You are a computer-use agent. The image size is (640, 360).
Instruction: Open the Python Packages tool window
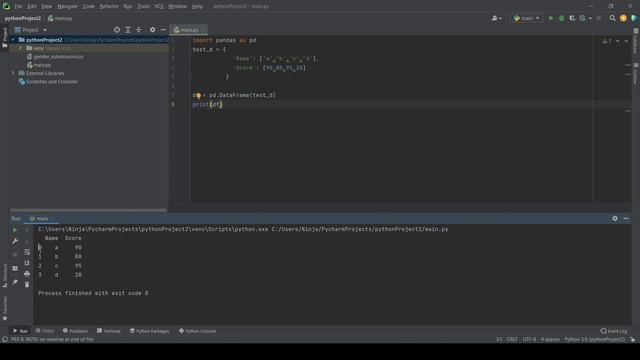(149, 331)
